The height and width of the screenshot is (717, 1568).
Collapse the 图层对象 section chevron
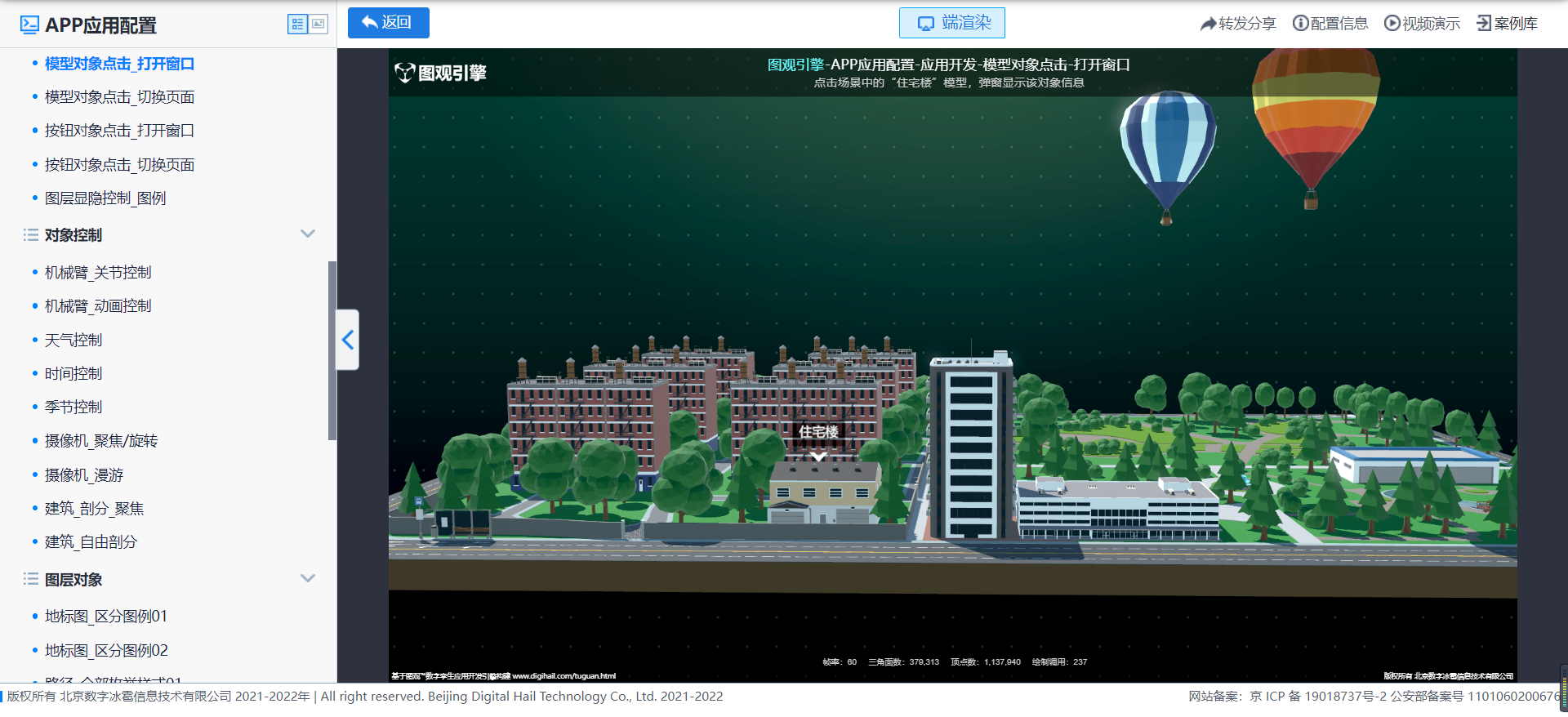coord(308,578)
